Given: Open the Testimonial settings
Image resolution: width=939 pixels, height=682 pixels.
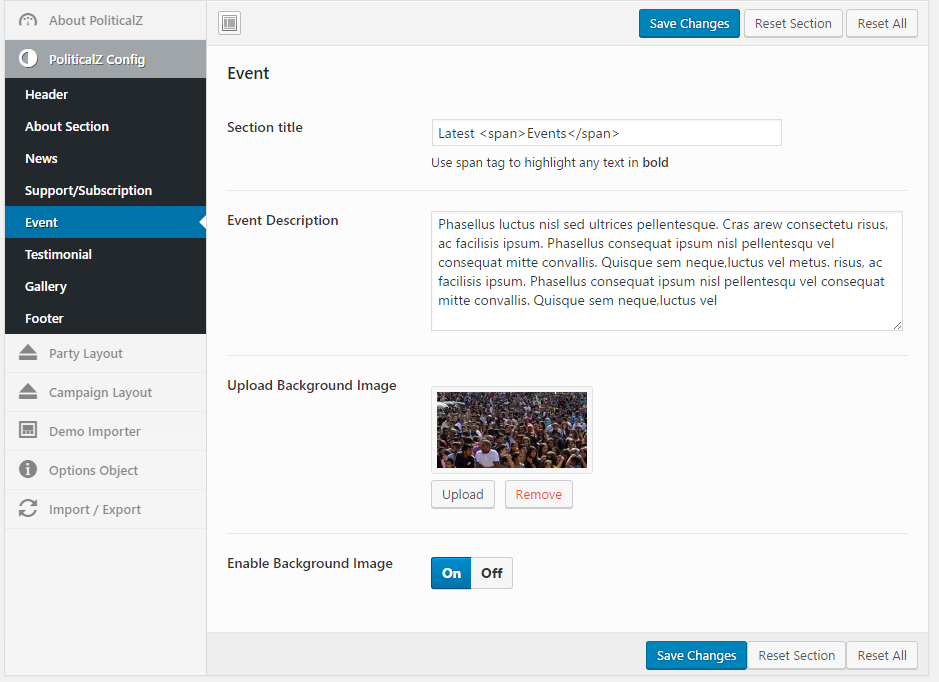Looking at the screenshot, I should pyautogui.click(x=105, y=254).
